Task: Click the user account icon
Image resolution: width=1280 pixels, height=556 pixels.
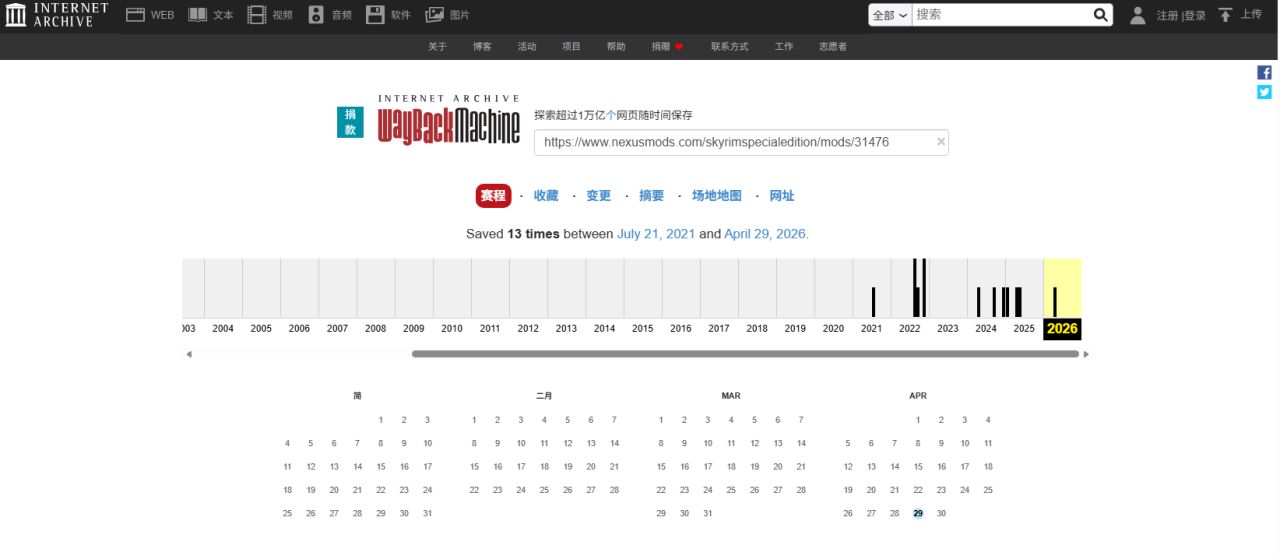Action: 1138,15
